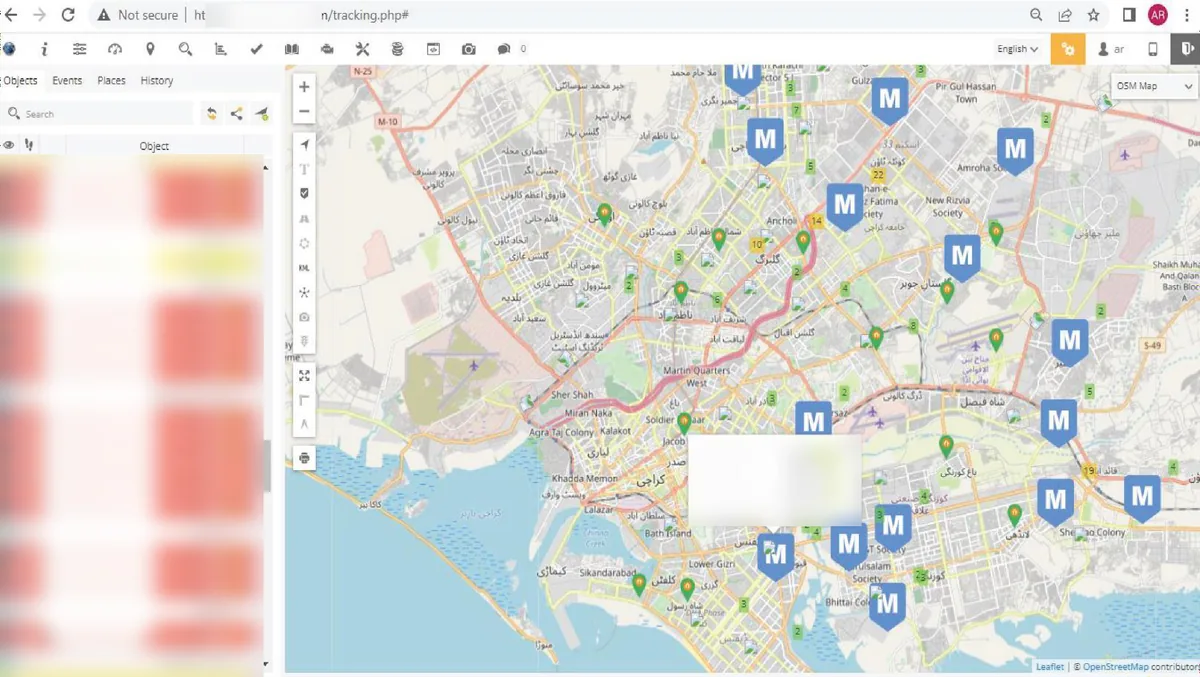The width and height of the screenshot is (1200, 677).
Task: Click the yellow 22 cluster marker
Action: pyautogui.click(x=879, y=174)
